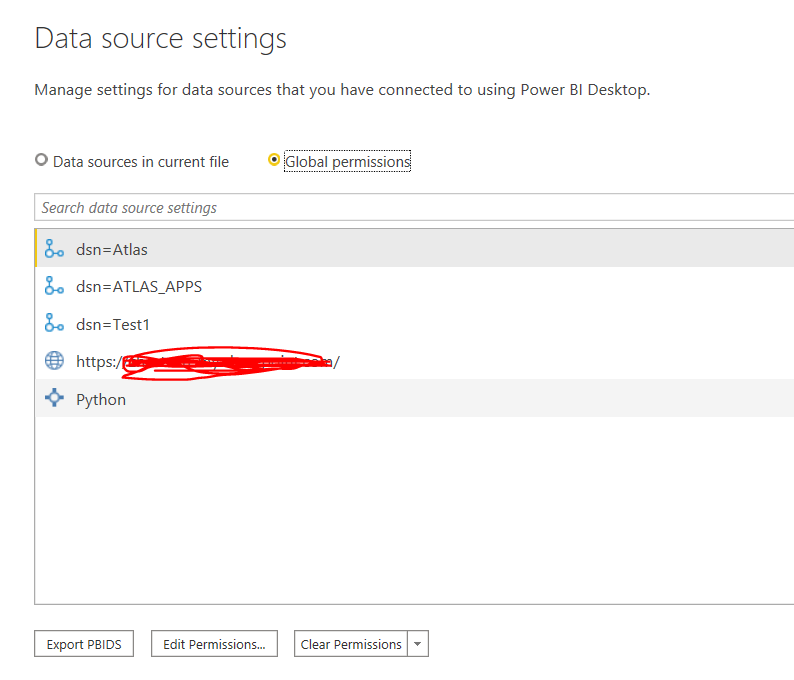This screenshot has height=680, width=794.
Task: Select the dsn=ATLAS_APPS list entry
Action: click(x=139, y=287)
